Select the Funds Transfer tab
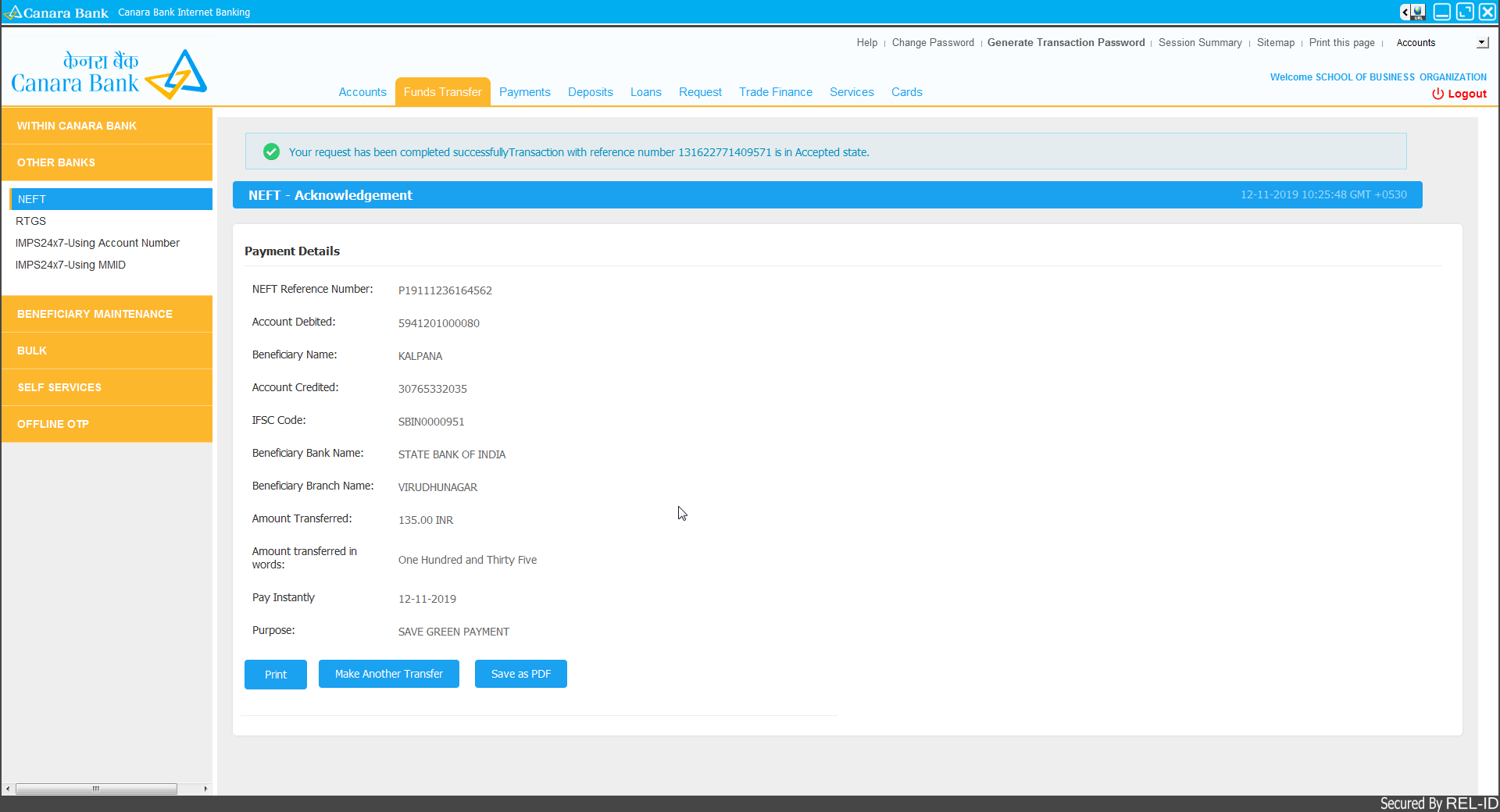1500x812 pixels. pyautogui.click(x=443, y=92)
